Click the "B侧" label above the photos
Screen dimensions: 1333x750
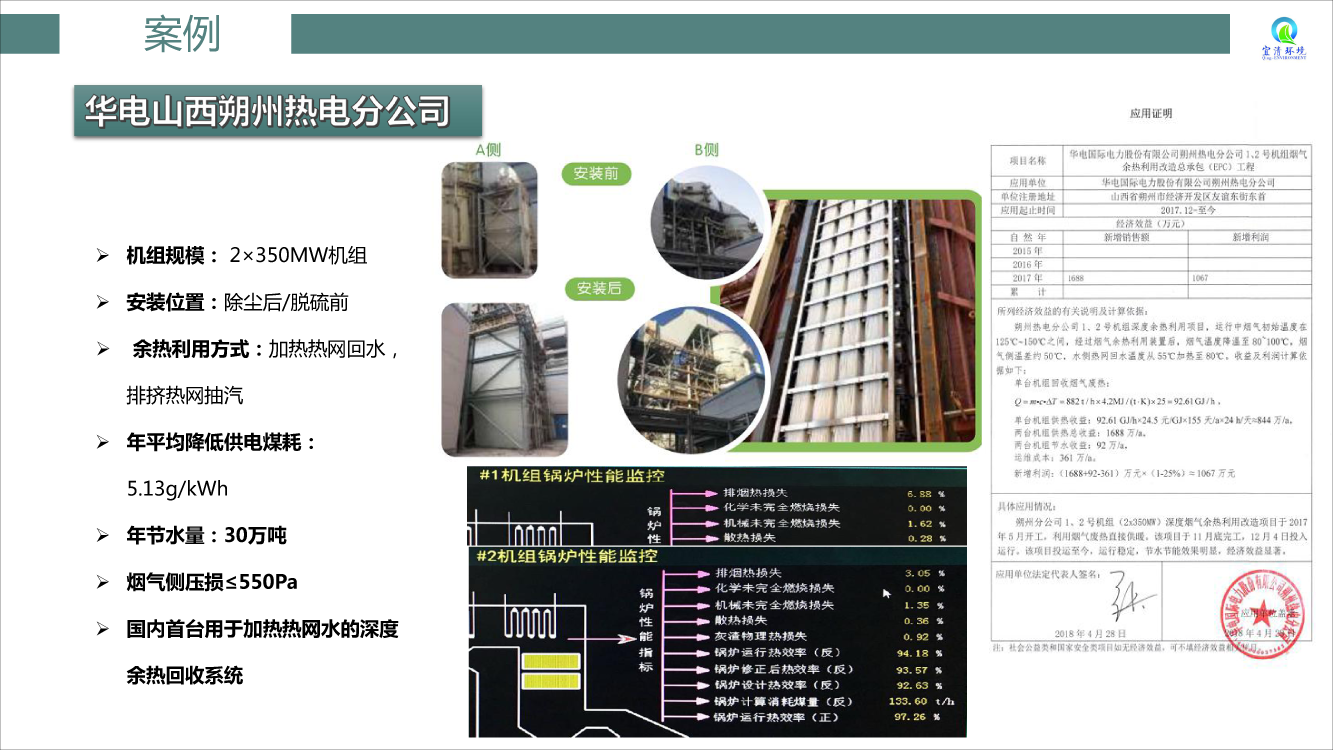point(706,150)
